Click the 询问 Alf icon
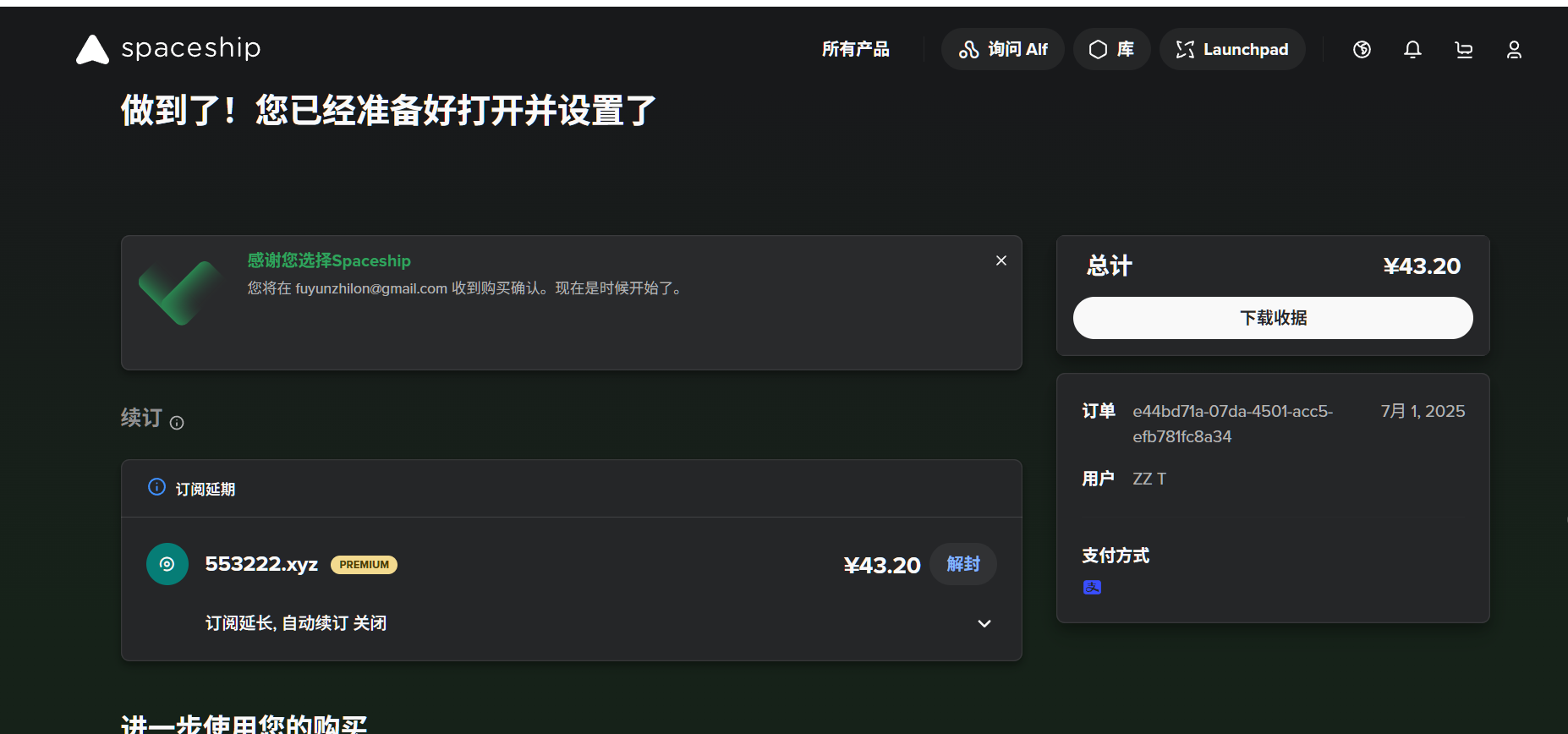 (968, 50)
